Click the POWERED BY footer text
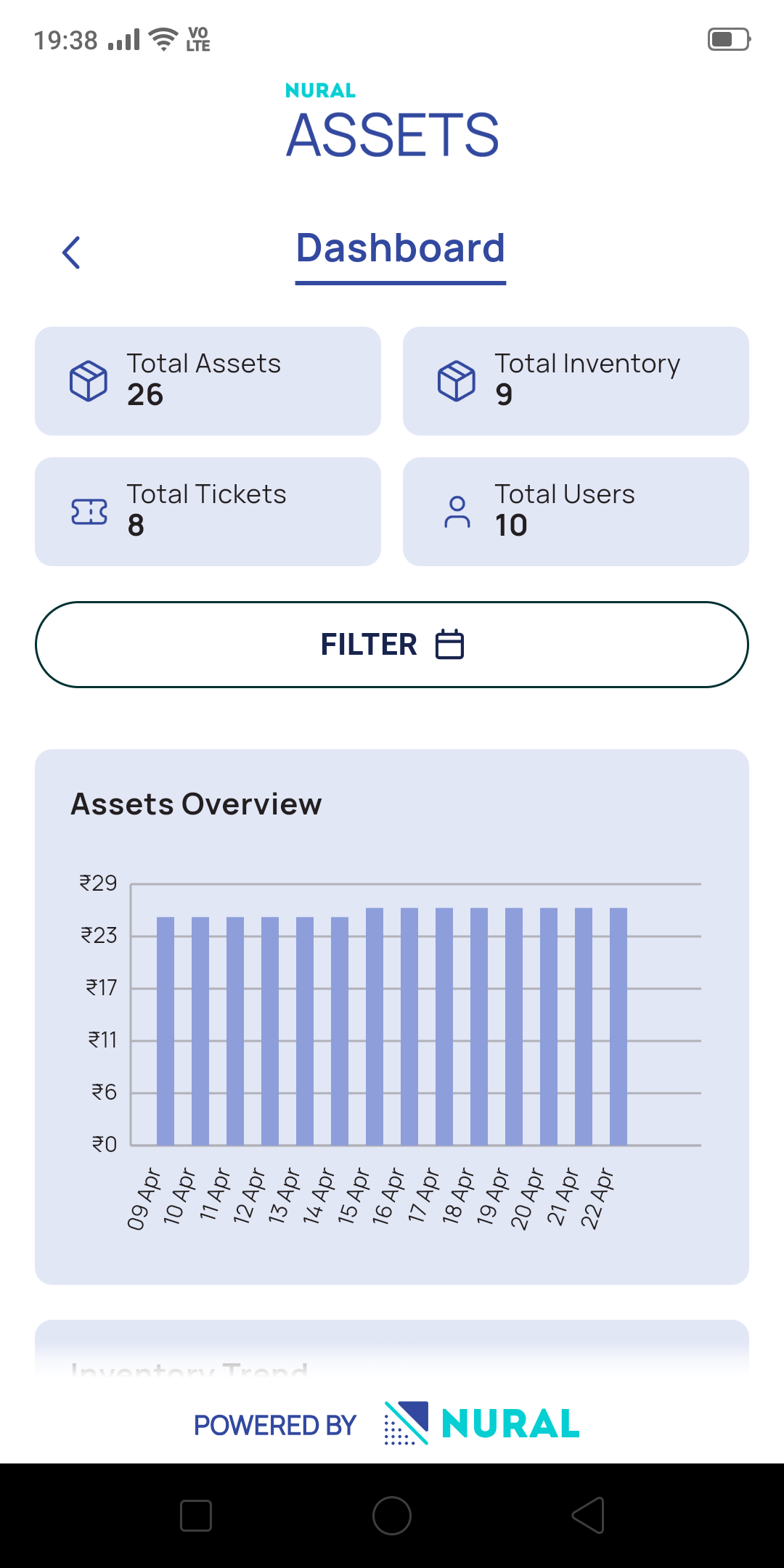 [275, 1426]
